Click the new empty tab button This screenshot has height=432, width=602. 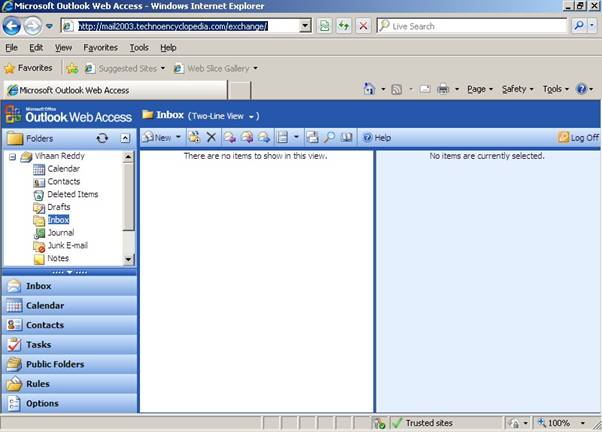click(240, 91)
